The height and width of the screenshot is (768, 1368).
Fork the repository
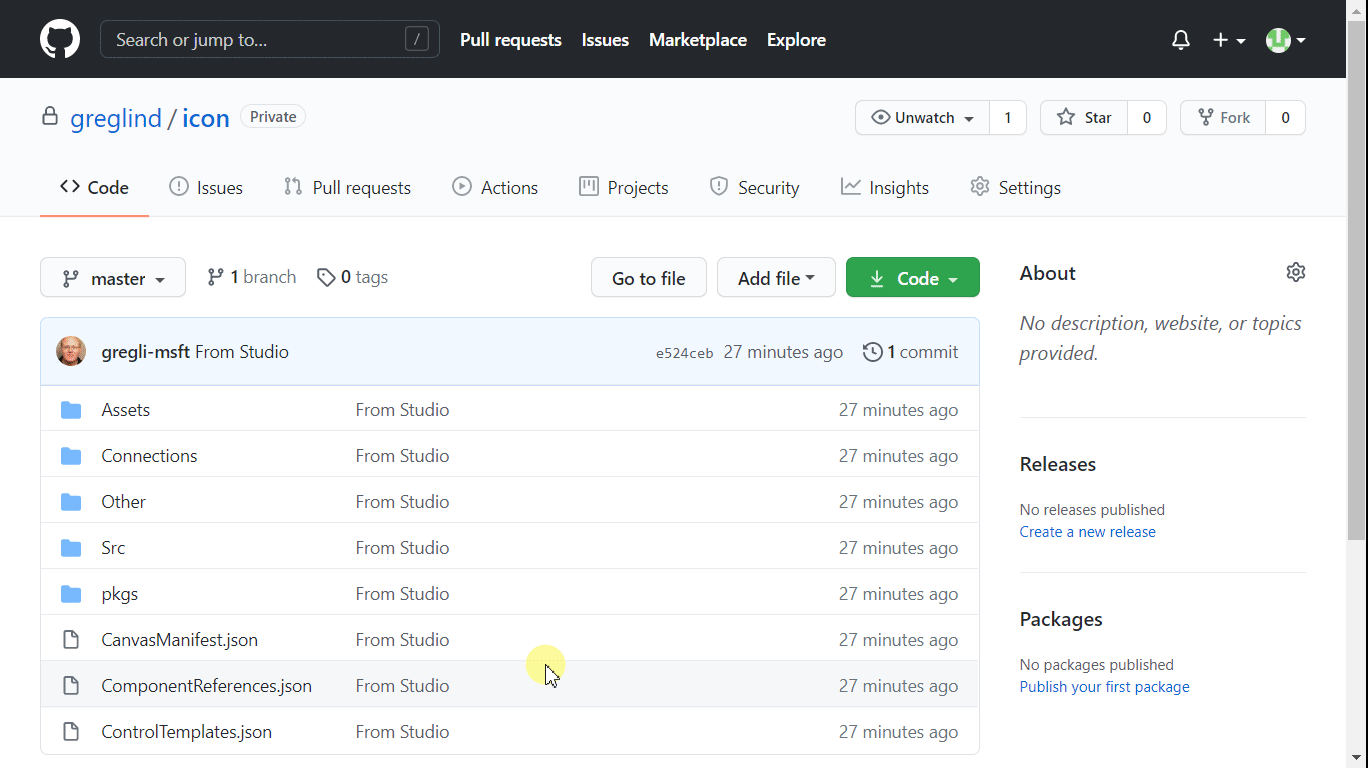tap(1223, 118)
